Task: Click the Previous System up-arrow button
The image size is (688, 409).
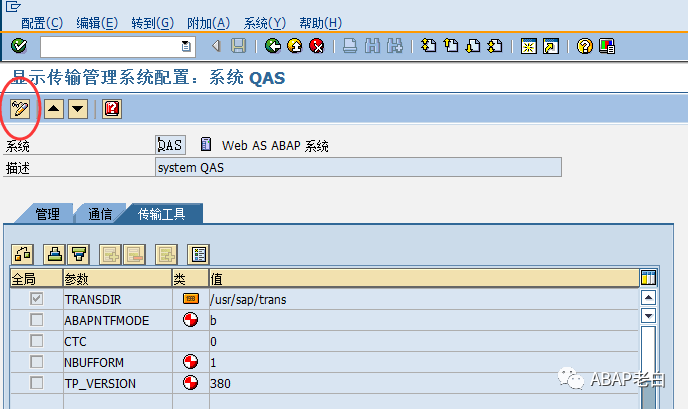Action: 54,108
